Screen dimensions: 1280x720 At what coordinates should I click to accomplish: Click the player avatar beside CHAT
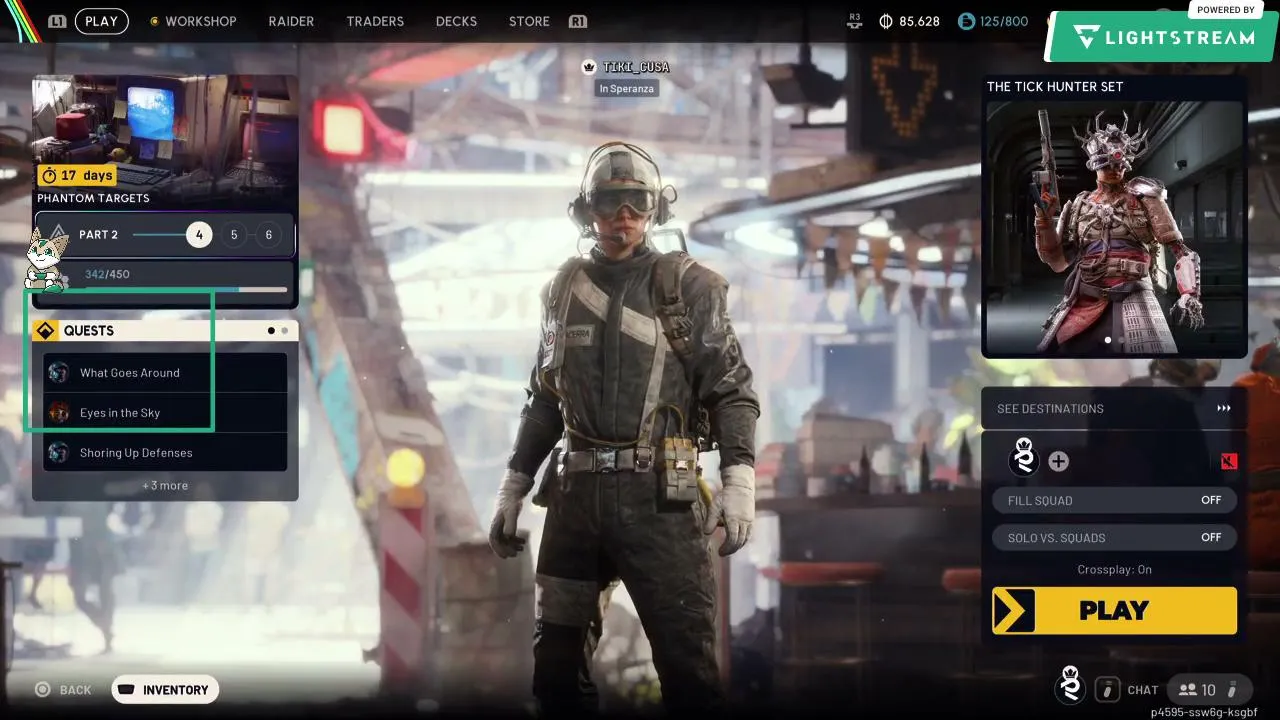pos(1070,686)
